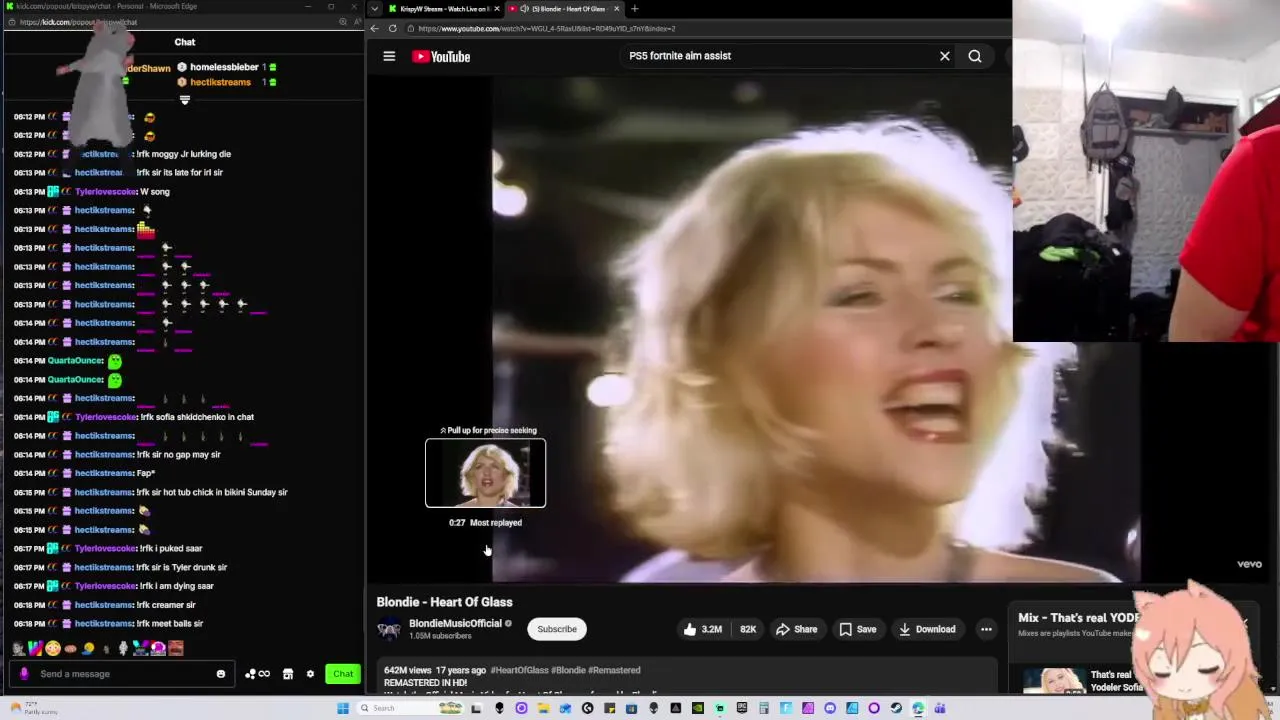Reload the YouTube page
This screenshot has width=1280, height=720.
click(x=392, y=28)
